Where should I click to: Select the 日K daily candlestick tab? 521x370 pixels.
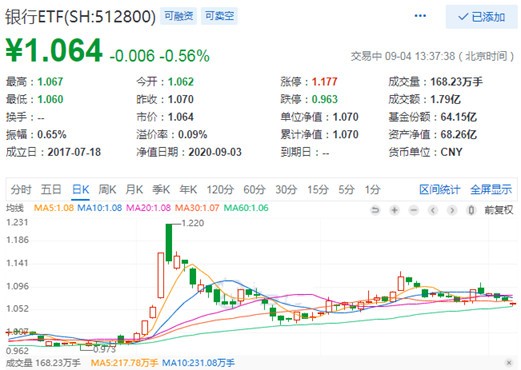point(81,189)
